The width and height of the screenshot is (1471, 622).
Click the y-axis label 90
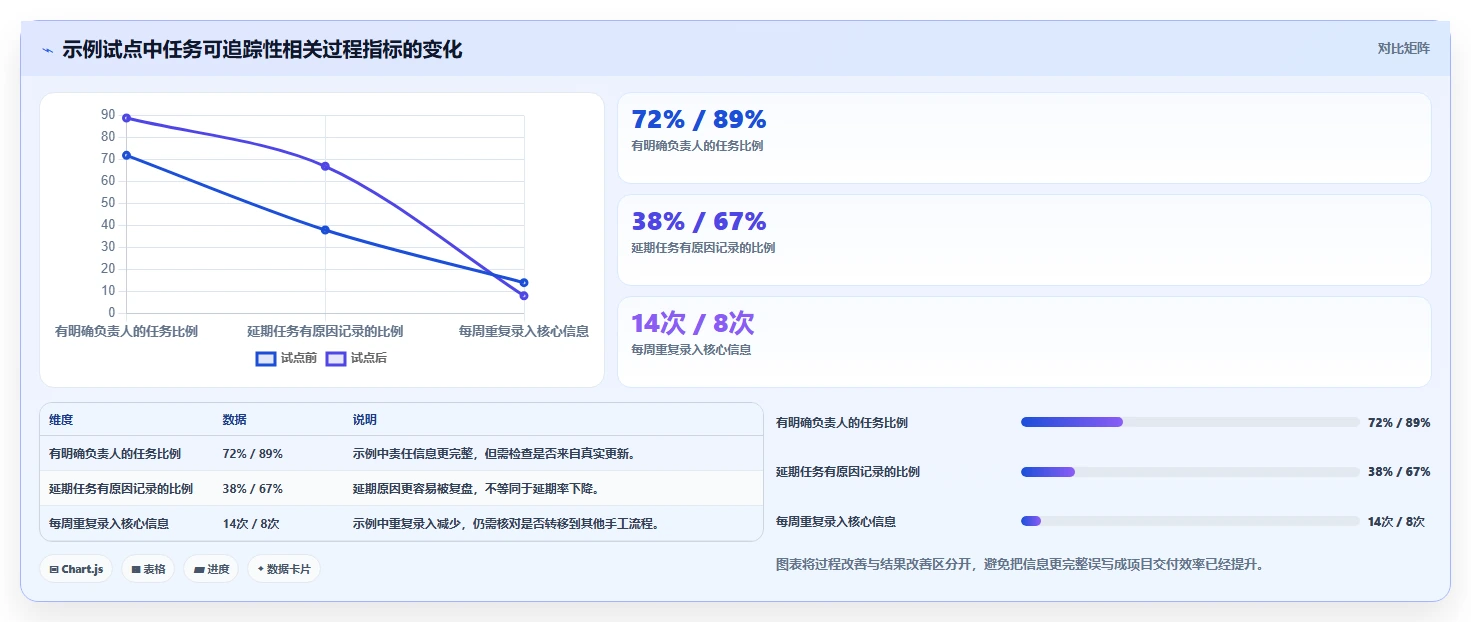click(108, 115)
